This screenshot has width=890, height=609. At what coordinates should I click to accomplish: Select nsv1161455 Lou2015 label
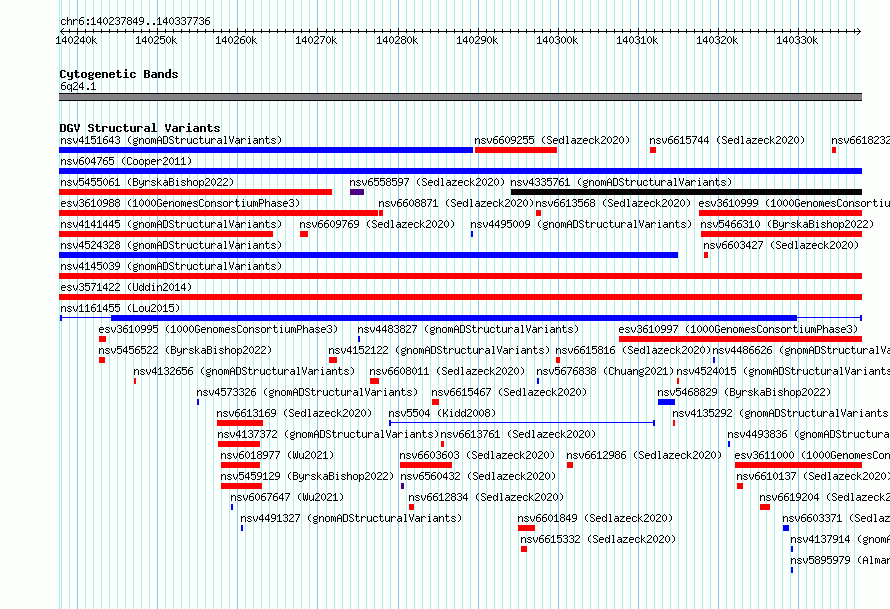tap(120, 308)
